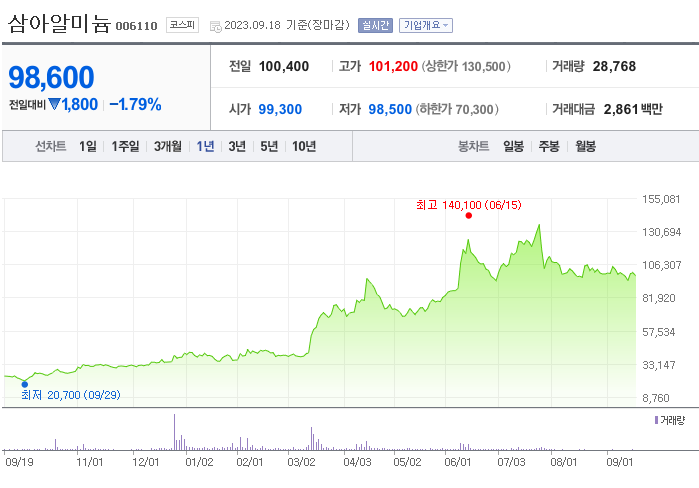The image size is (699, 488).
Task: Click the 8,760 y-axis label
Action: [x=656, y=398]
